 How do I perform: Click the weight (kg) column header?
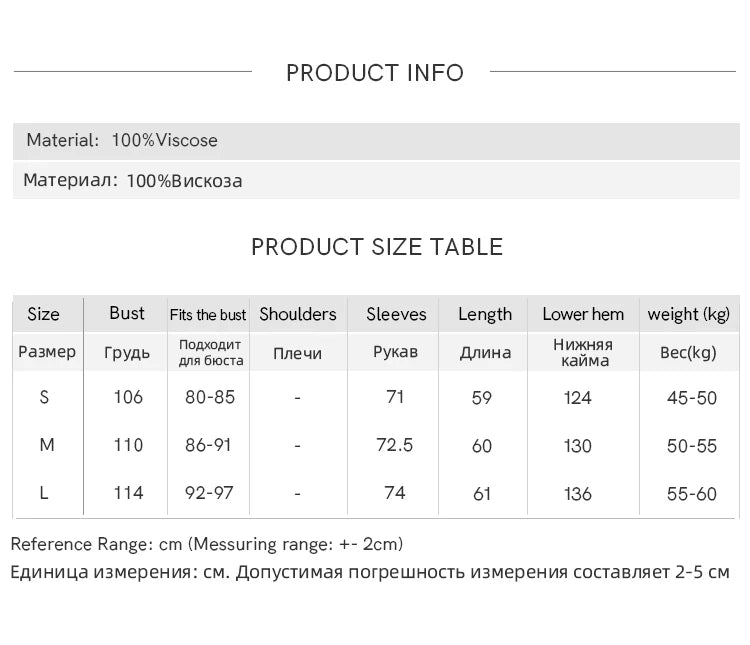[688, 314]
